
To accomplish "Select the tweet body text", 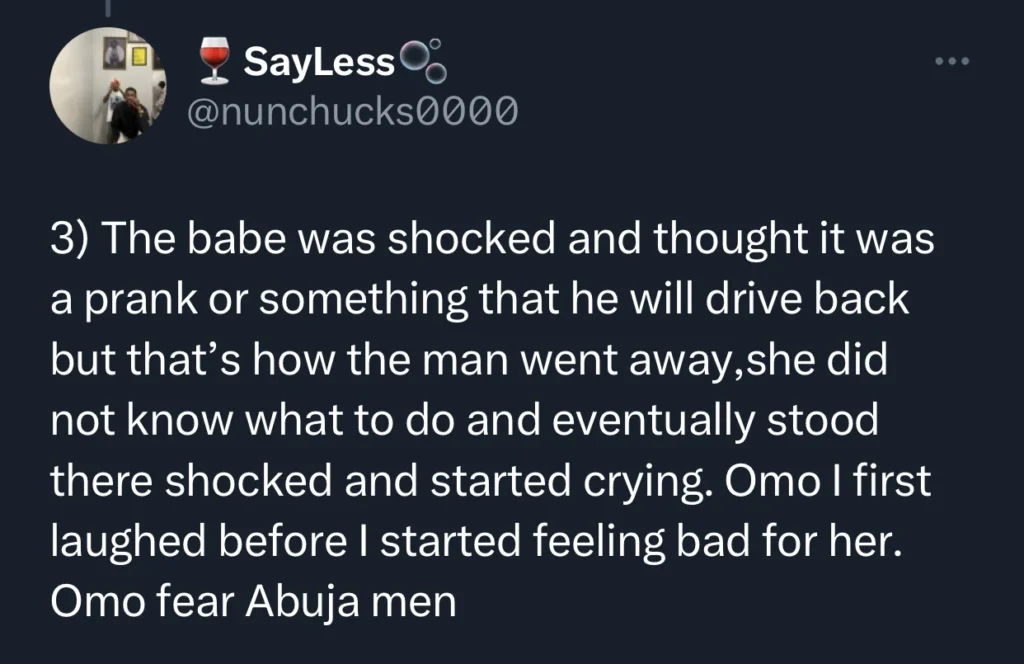I will pyautogui.click(x=490, y=420).
